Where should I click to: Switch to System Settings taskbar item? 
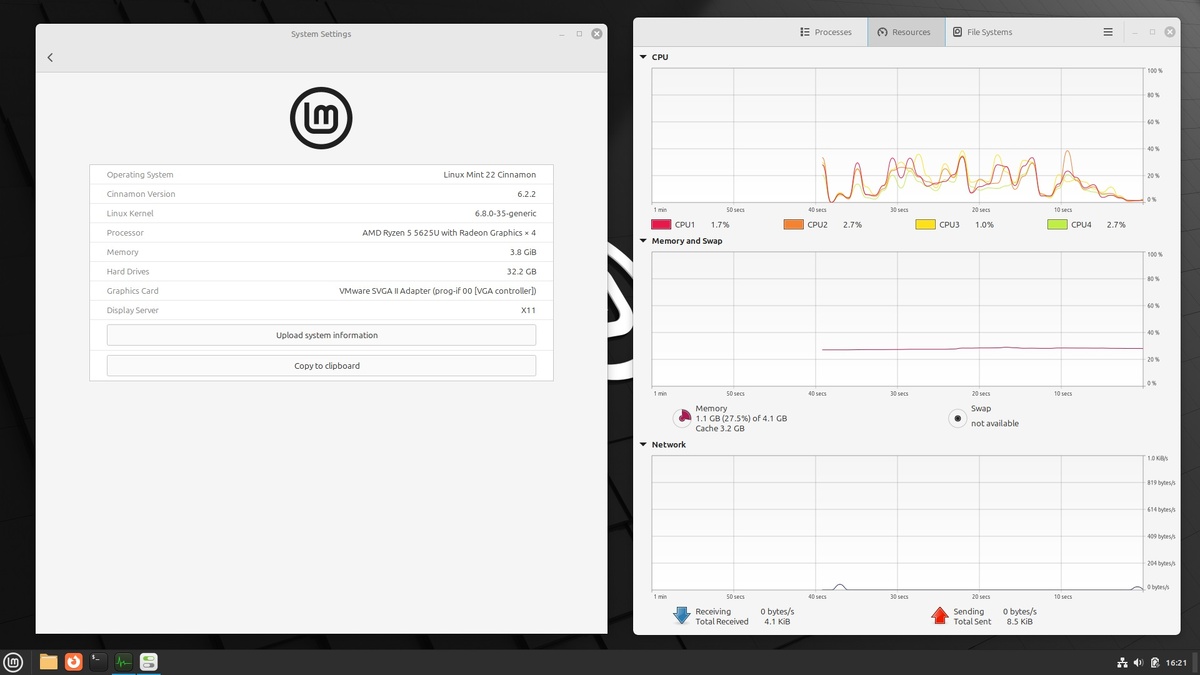149,661
